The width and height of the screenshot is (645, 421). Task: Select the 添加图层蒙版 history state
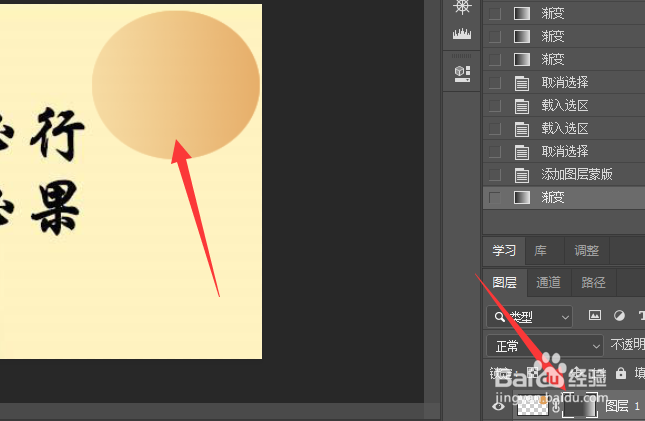564,175
